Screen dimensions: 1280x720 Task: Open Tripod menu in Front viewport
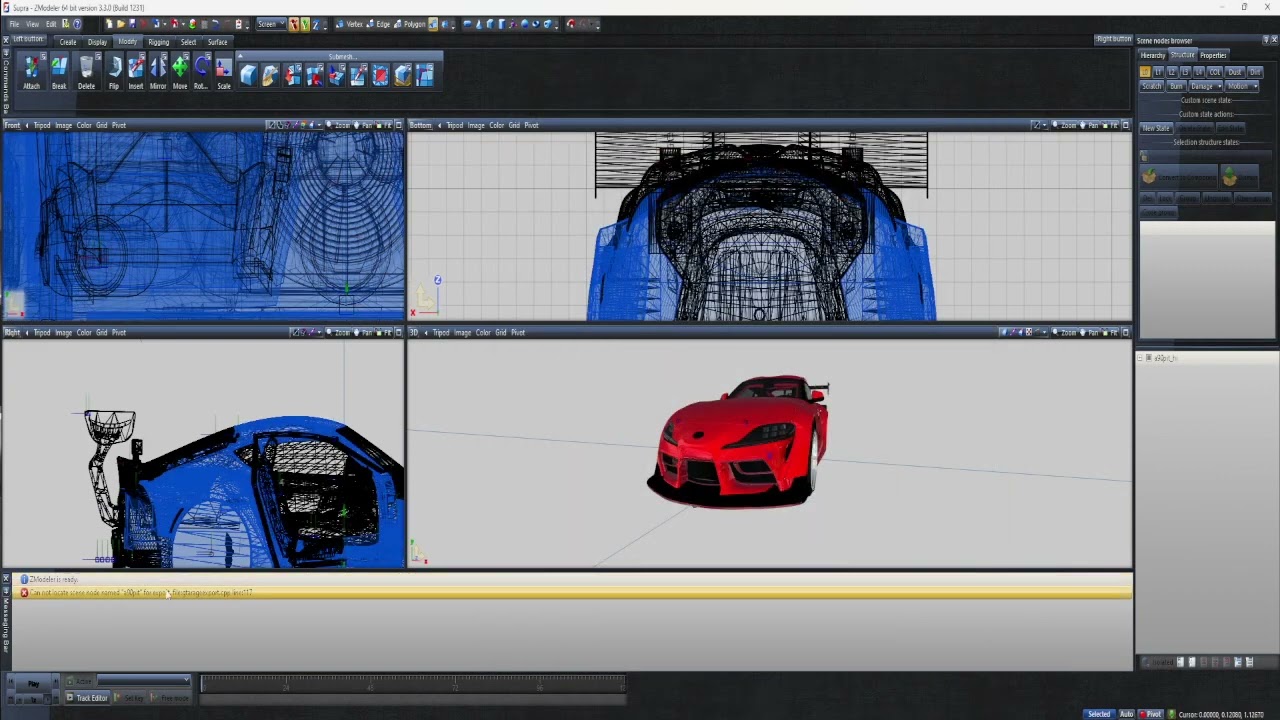pyautogui.click(x=42, y=125)
